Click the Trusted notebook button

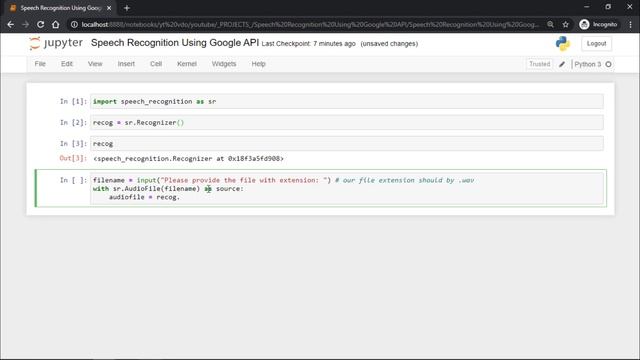[x=540, y=64]
